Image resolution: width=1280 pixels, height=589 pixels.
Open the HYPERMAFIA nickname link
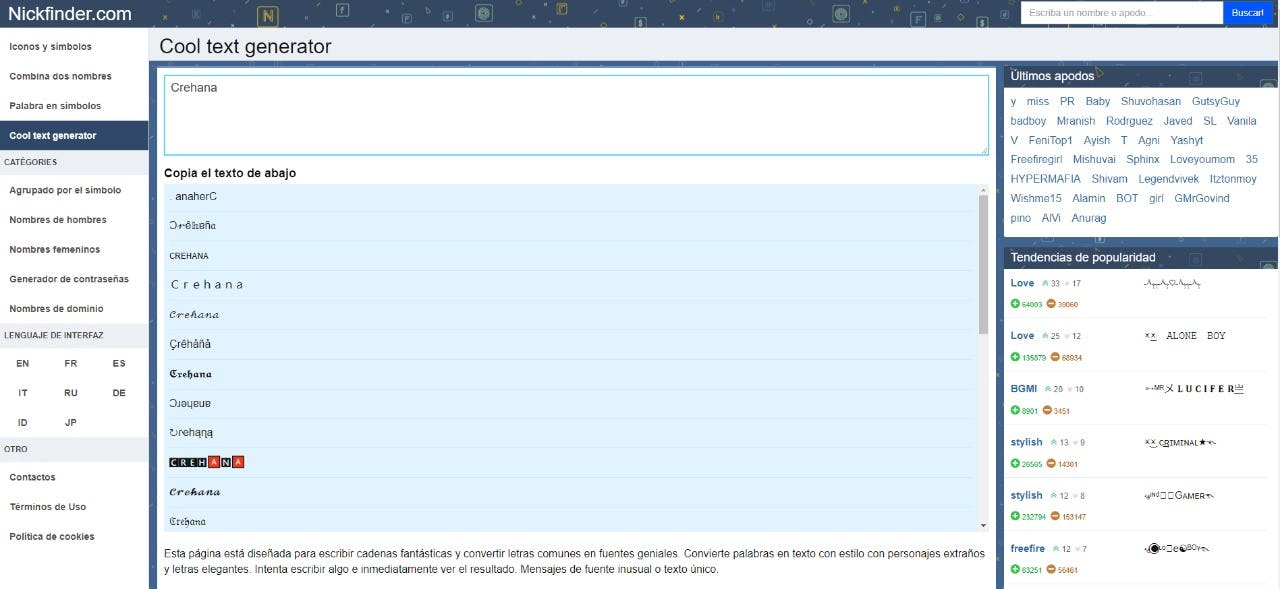1045,179
